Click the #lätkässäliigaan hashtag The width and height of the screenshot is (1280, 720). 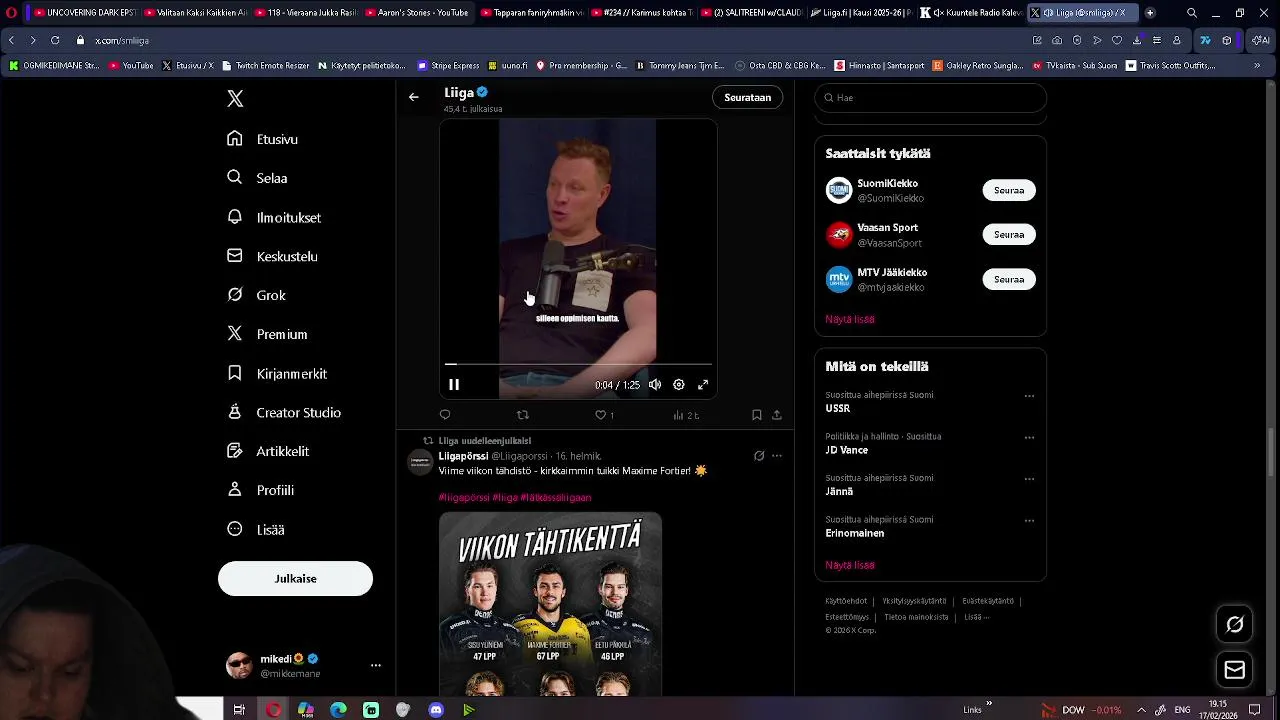(x=556, y=497)
